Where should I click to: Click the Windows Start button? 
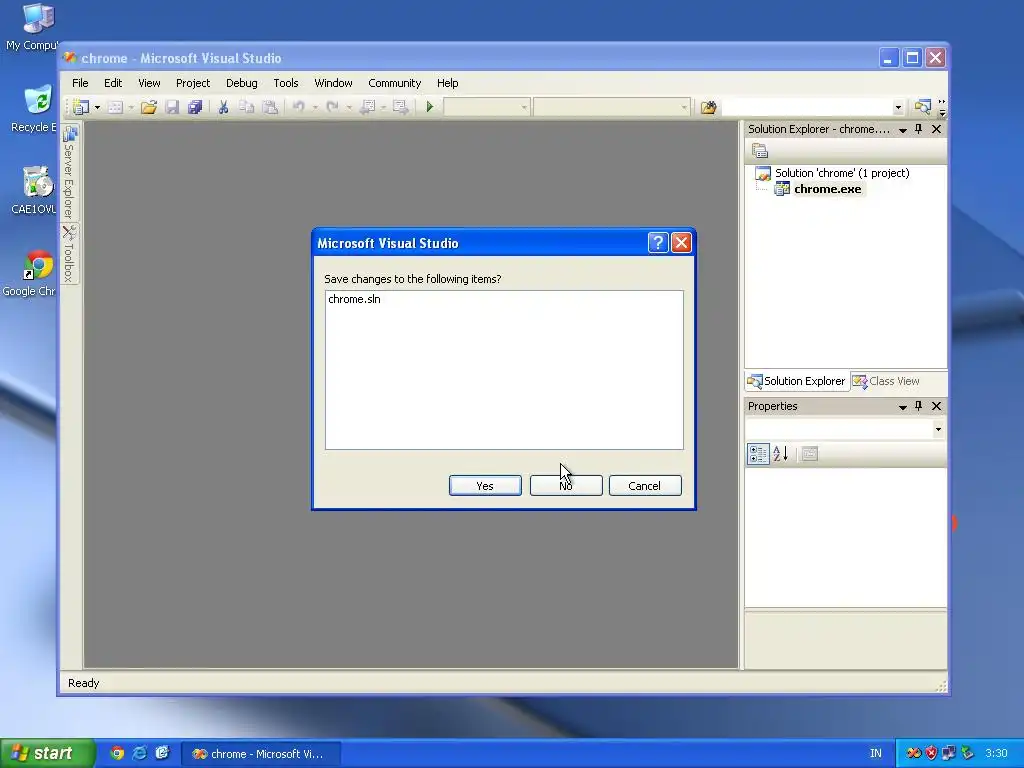(47, 754)
